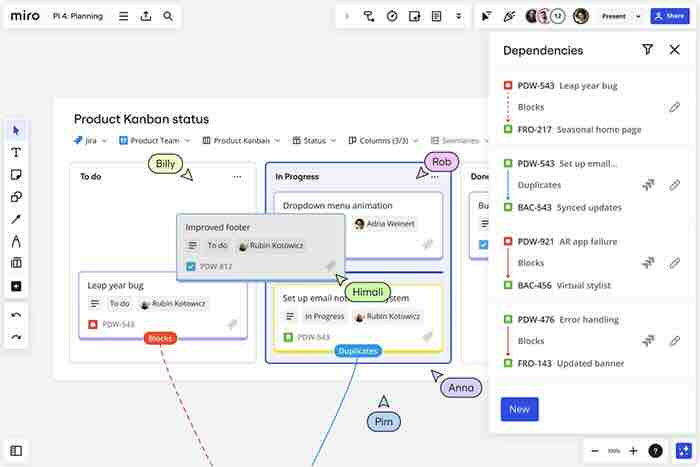
Task: Open the To do column options menu
Action: pyautogui.click(x=237, y=176)
